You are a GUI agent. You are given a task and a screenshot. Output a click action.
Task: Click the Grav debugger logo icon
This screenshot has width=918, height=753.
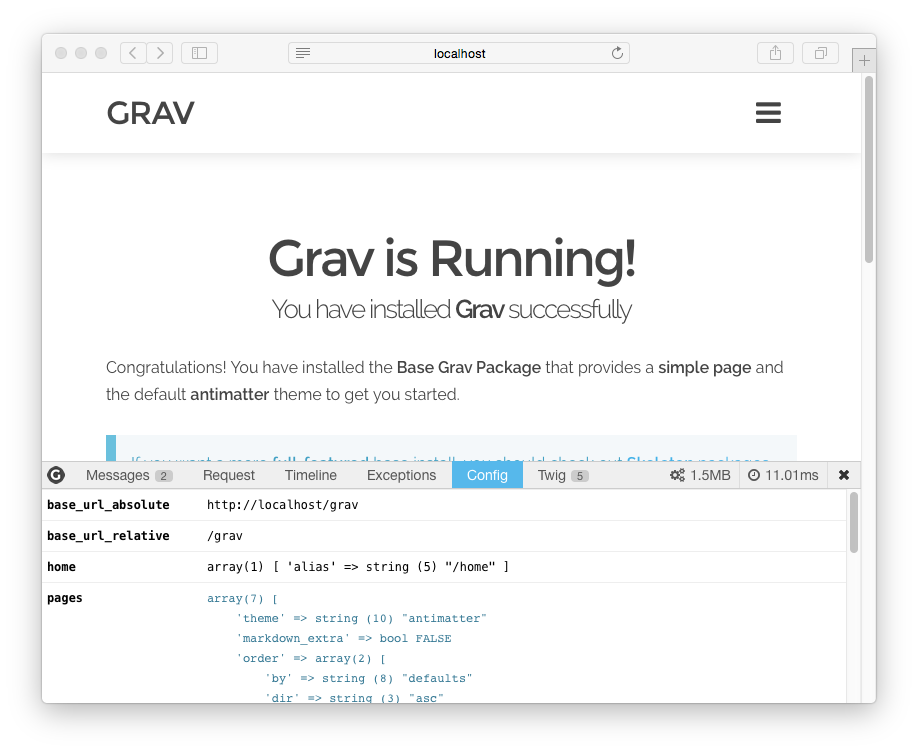coord(57,475)
